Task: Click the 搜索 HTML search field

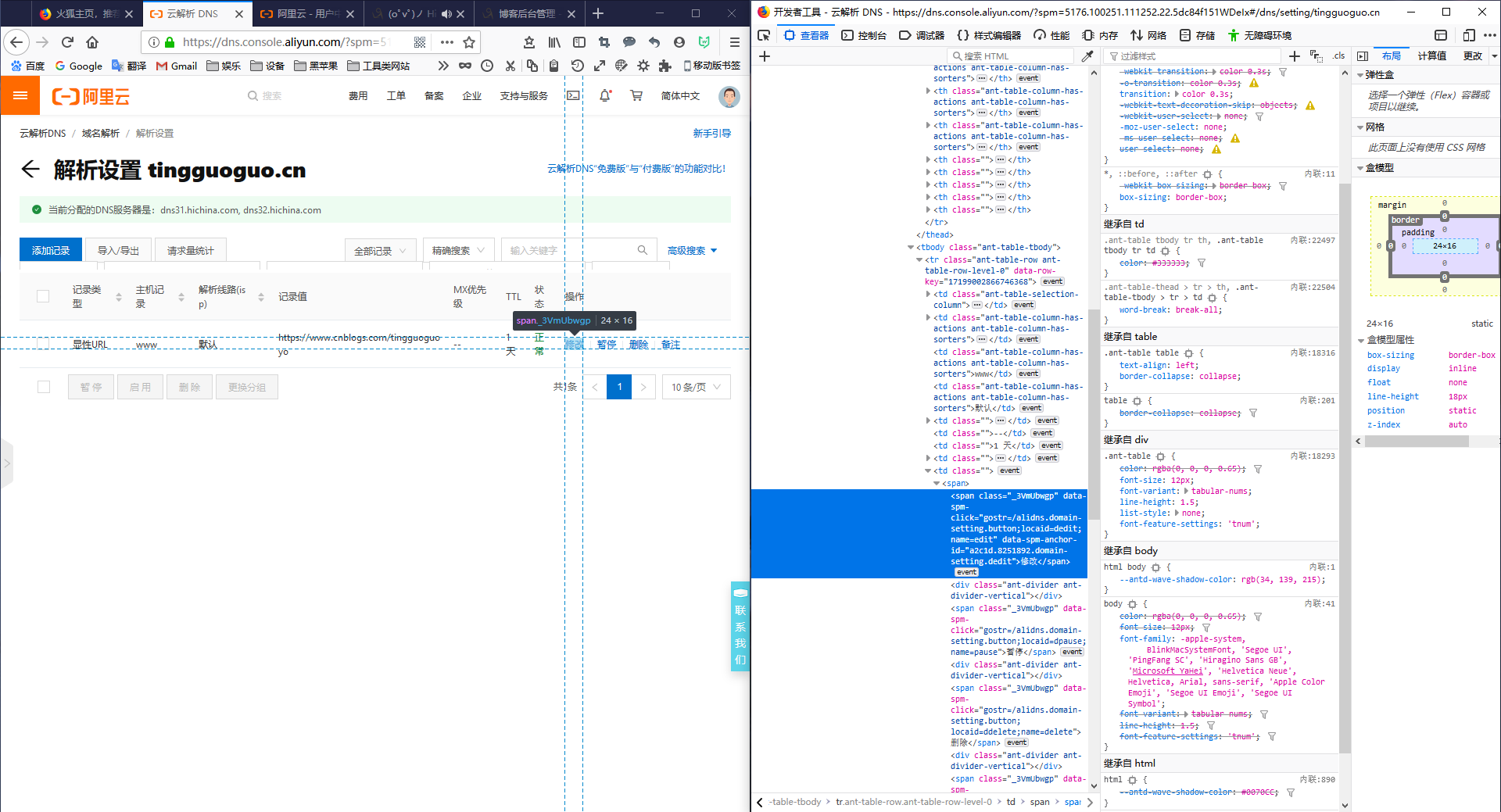Action: 1012,55
